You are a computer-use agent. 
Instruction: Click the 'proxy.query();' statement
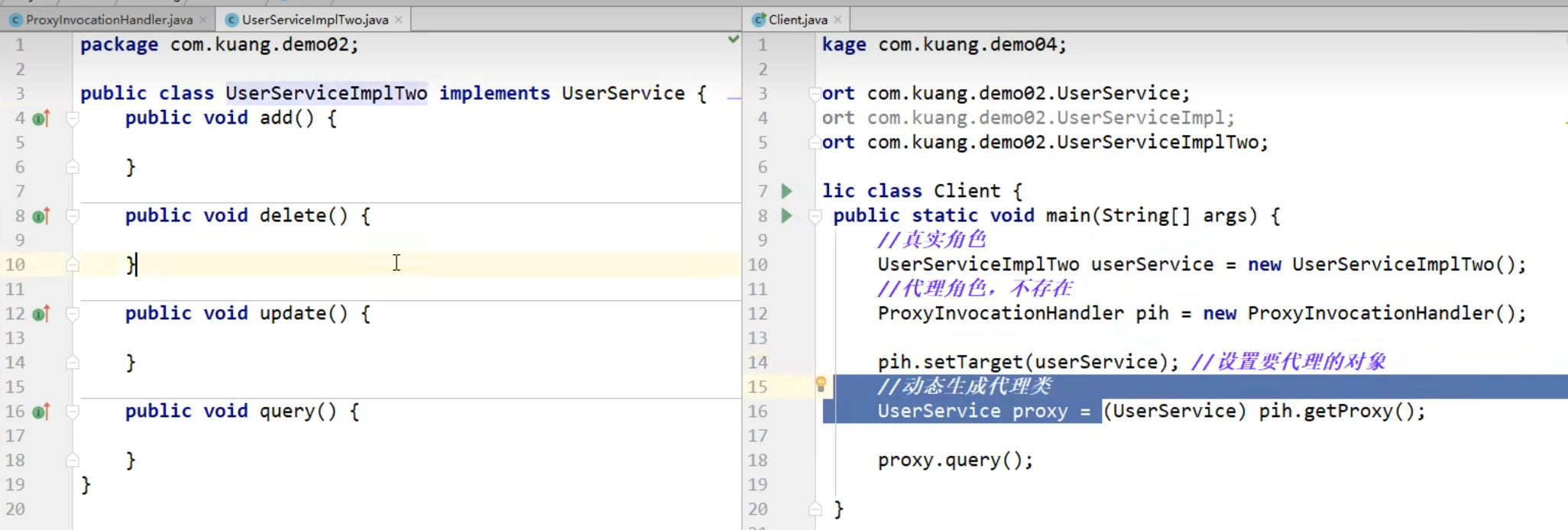pyautogui.click(x=955, y=460)
